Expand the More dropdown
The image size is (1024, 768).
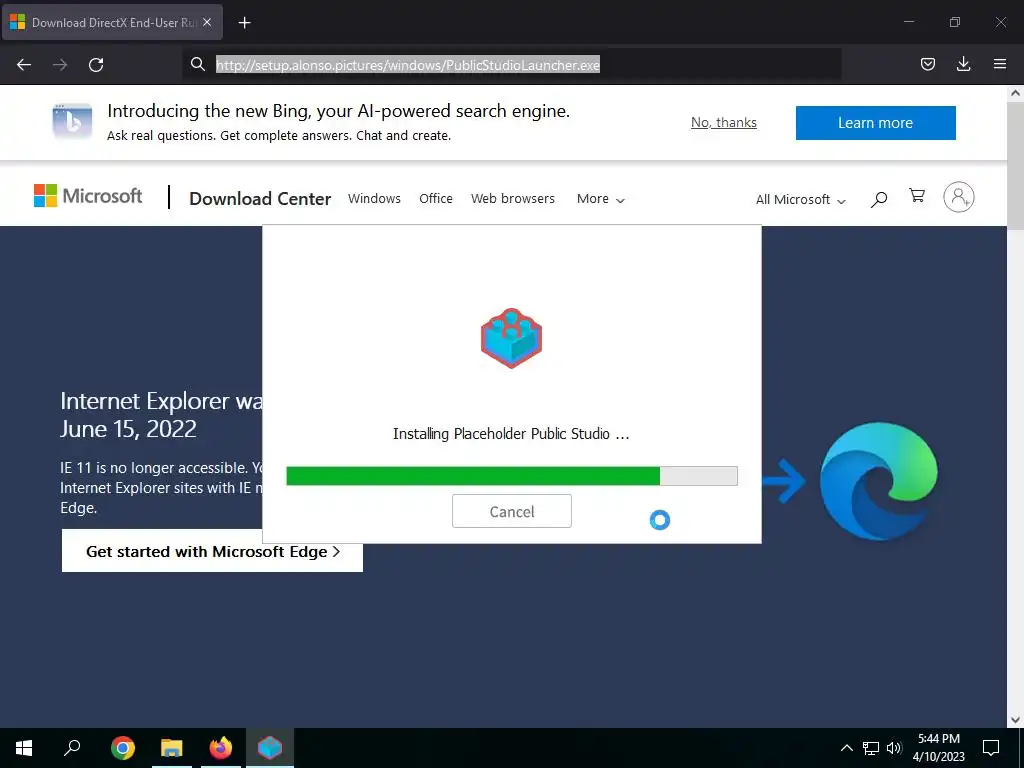[601, 199]
